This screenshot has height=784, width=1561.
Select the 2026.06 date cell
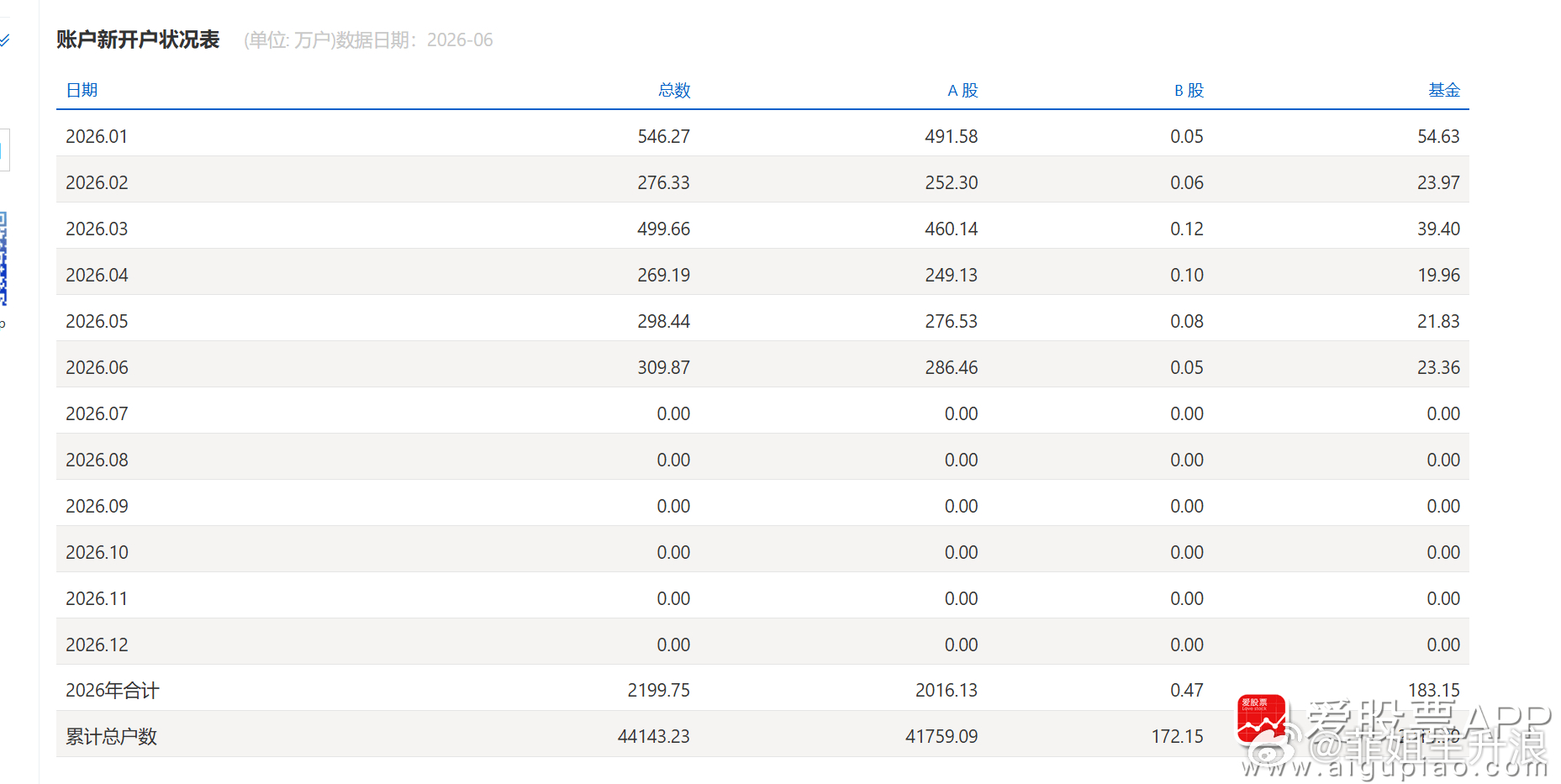pyautogui.click(x=97, y=367)
